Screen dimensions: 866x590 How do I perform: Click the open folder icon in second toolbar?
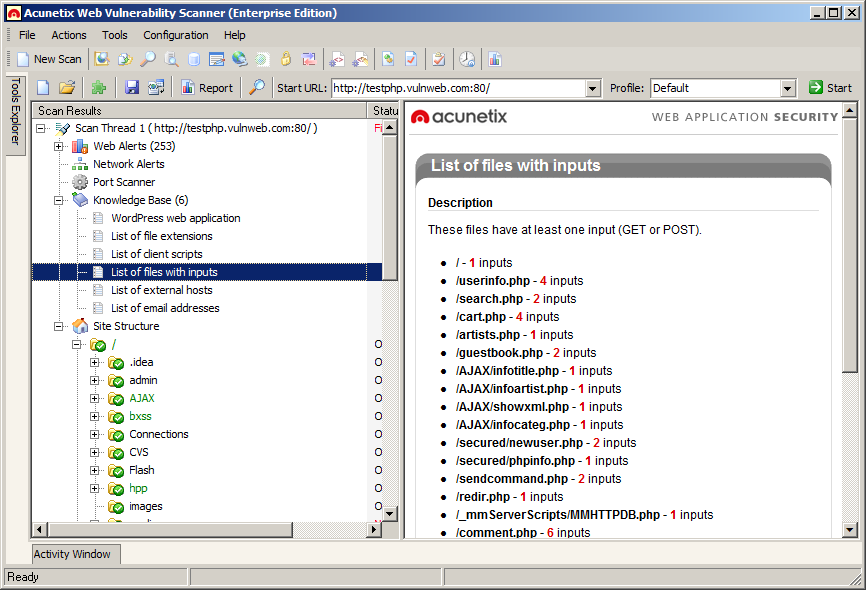67,88
